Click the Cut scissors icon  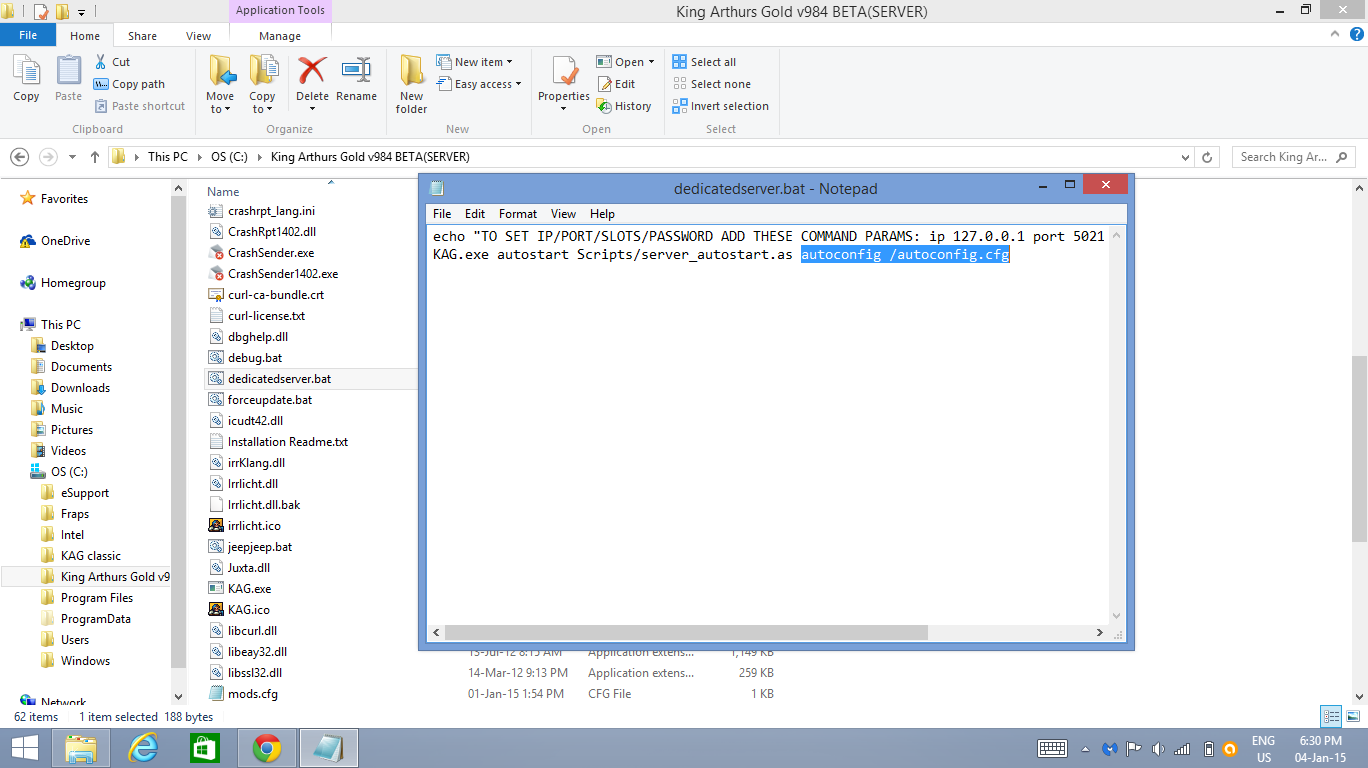pos(102,62)
